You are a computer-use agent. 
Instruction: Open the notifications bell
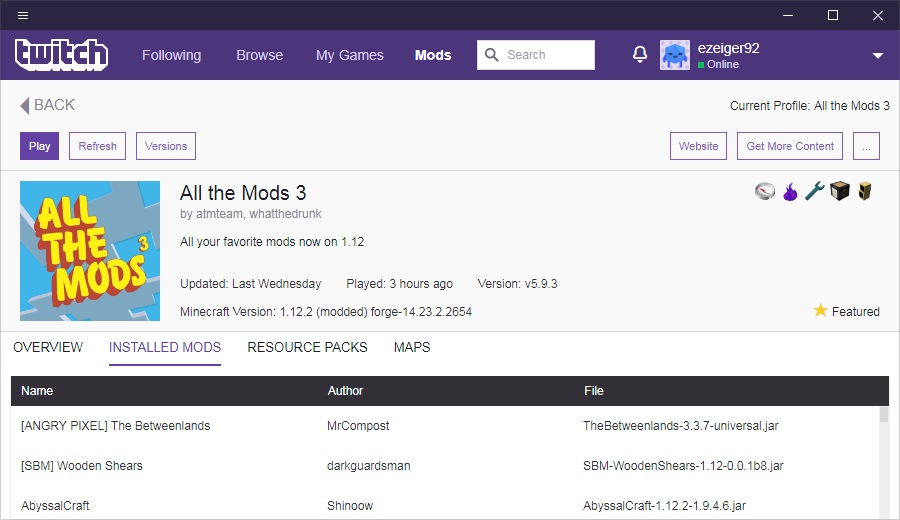pos(640,55)
